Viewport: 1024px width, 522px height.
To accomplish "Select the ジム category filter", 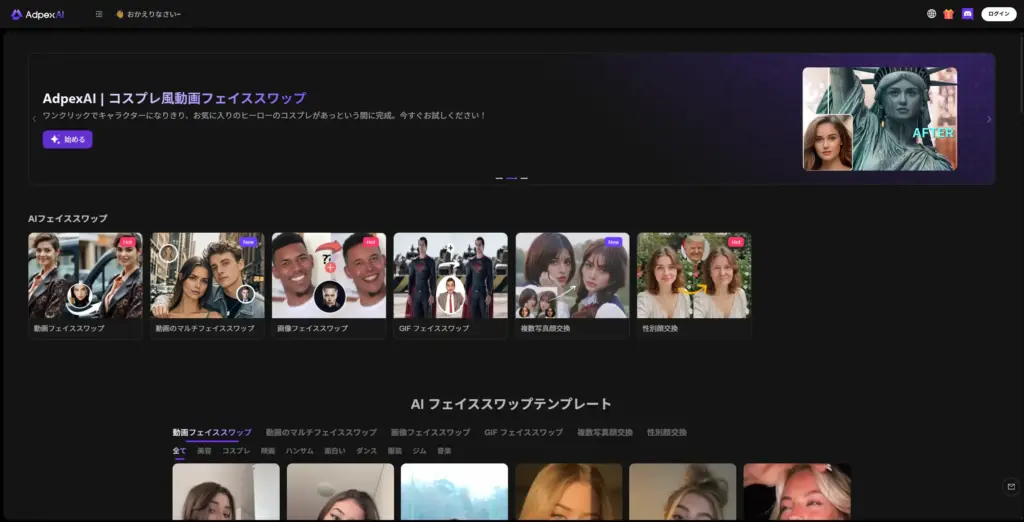I will 419,451.
